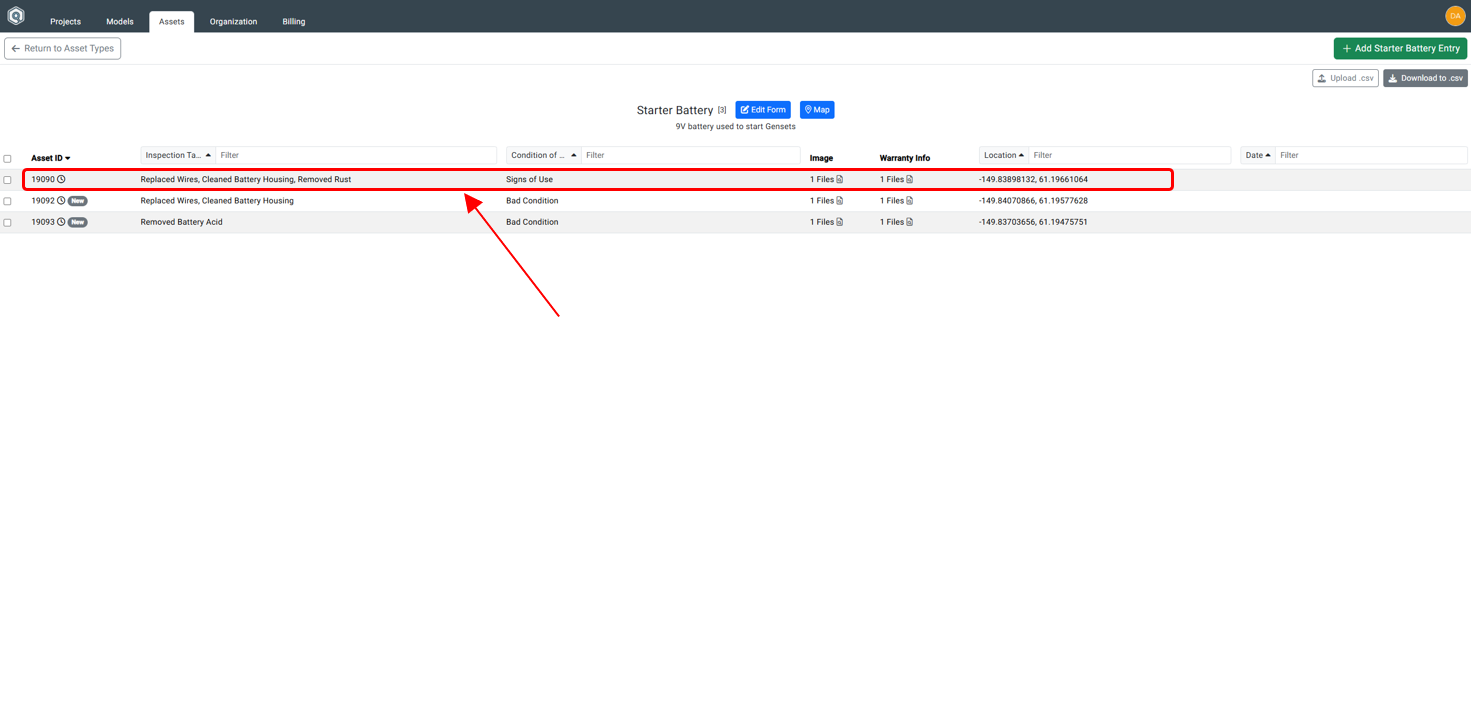Click the history clock icon for asset 19092
Screen dimensions: 1471x728
pos(61,201)
